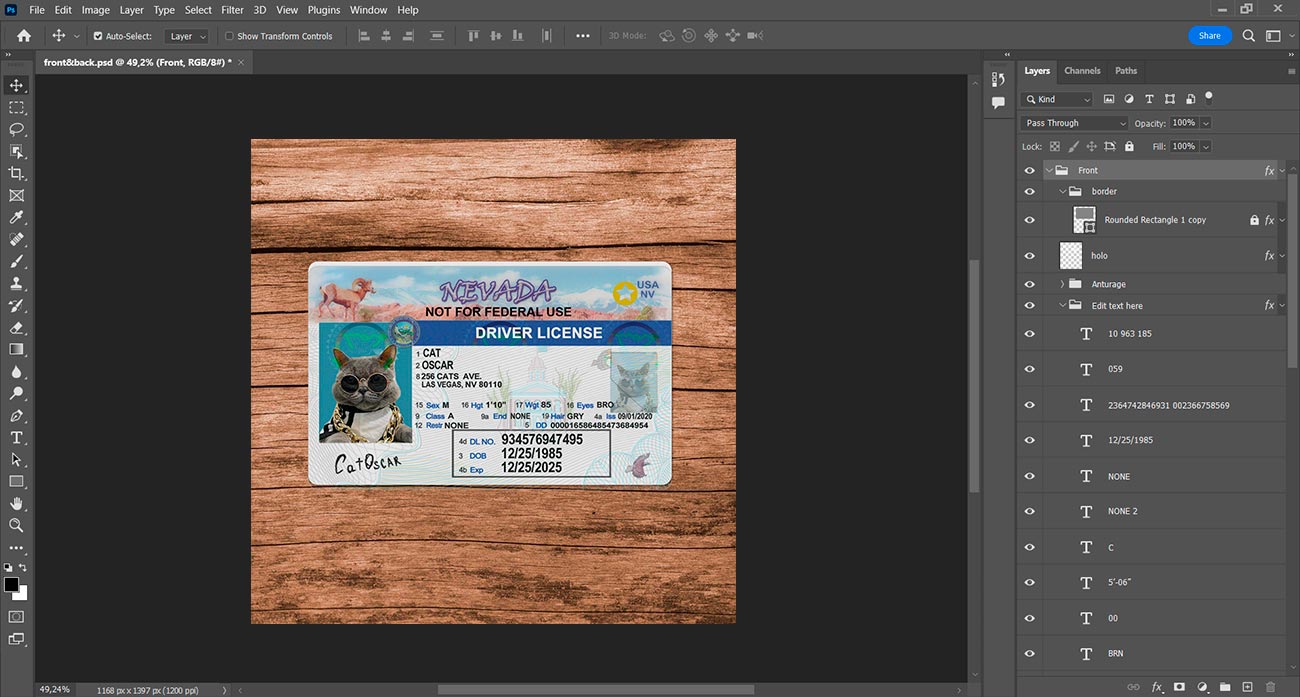Open the Window menu
This screenshot has width=1300, height=697.
[x=368, y=10]
